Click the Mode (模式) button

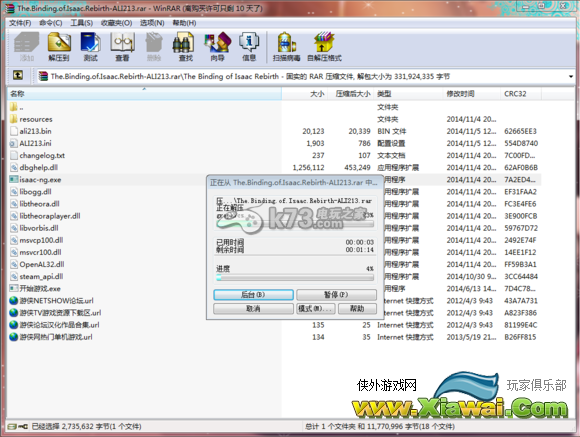[x=316, y=308]
